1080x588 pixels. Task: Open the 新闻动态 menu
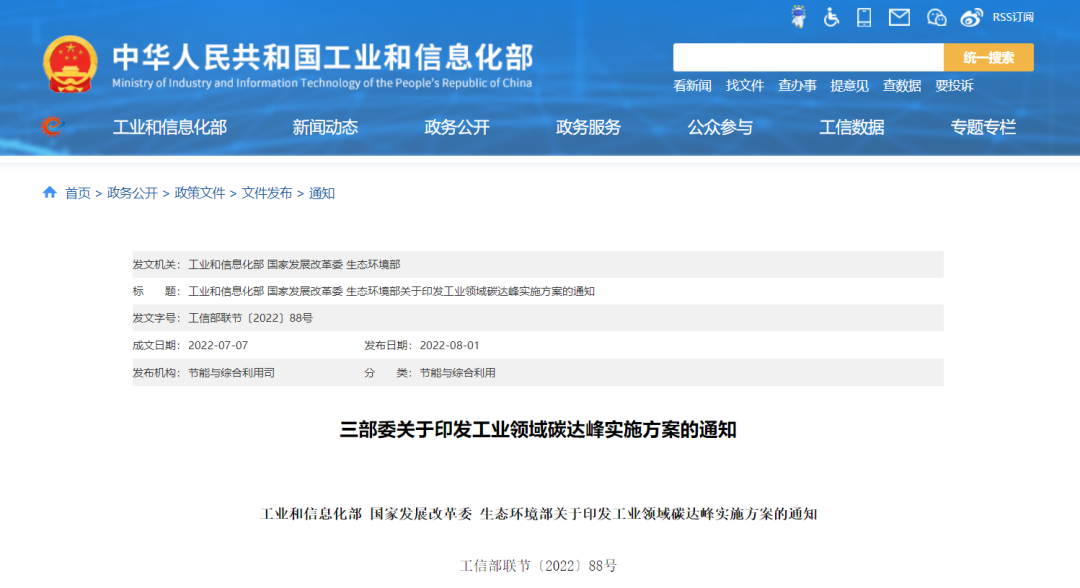[x=323, y=127]
